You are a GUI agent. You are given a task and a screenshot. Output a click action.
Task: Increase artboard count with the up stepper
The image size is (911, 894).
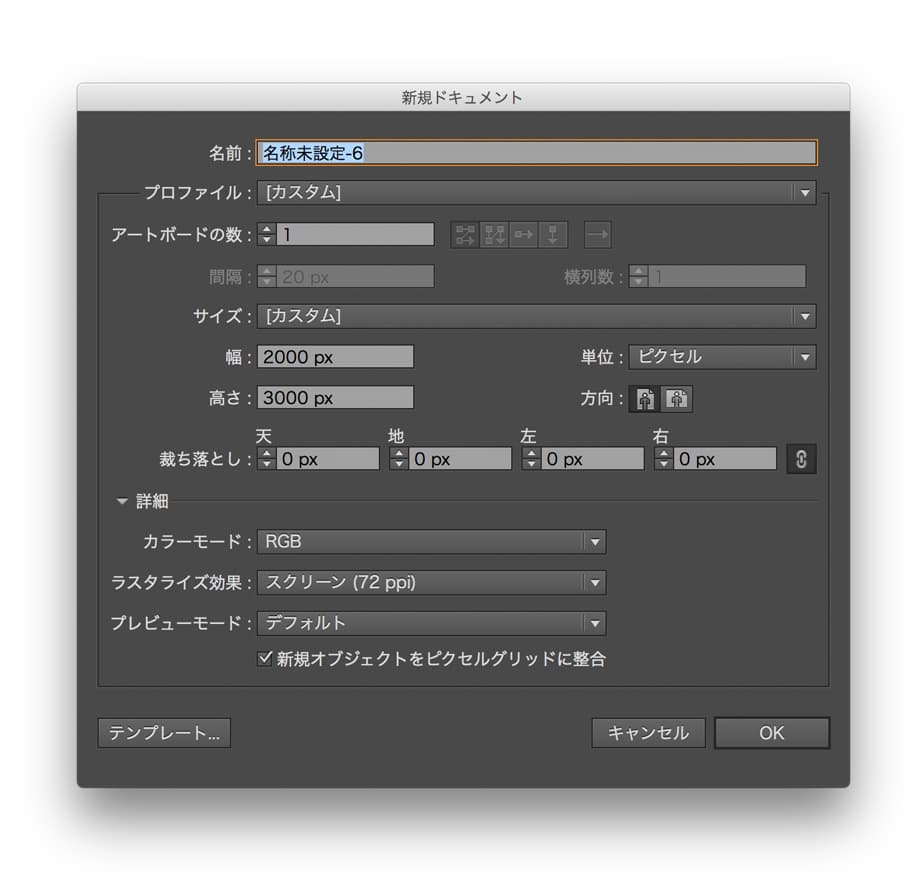point(265,229)
